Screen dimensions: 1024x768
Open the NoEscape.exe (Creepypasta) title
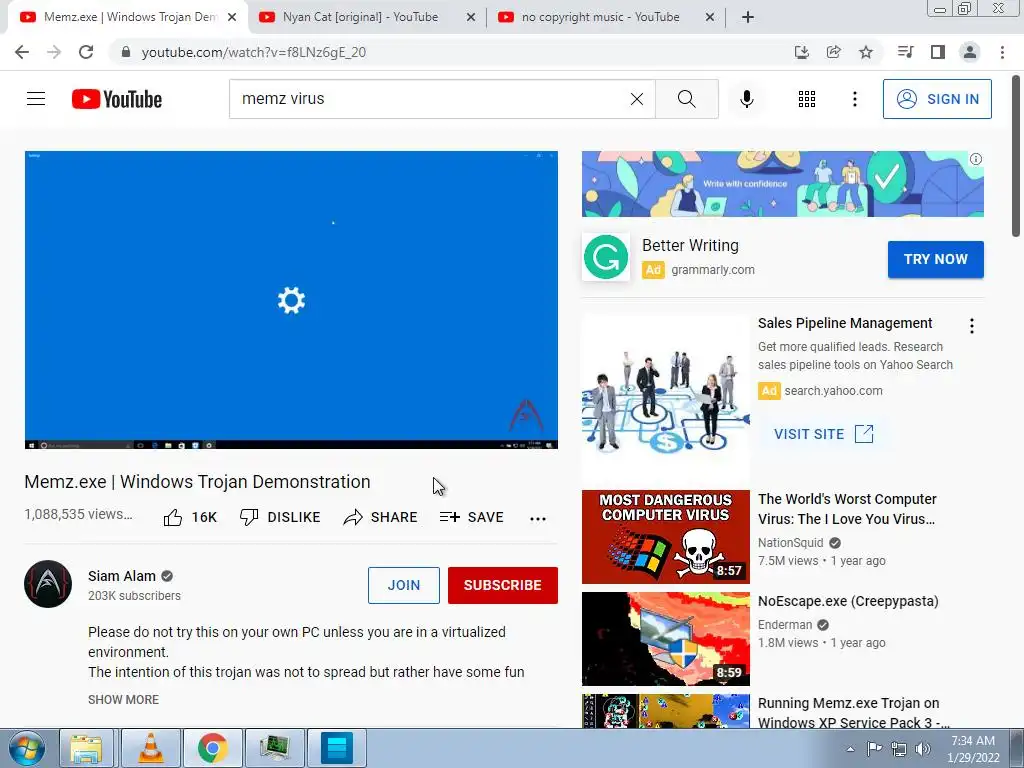tap(848, 601)
